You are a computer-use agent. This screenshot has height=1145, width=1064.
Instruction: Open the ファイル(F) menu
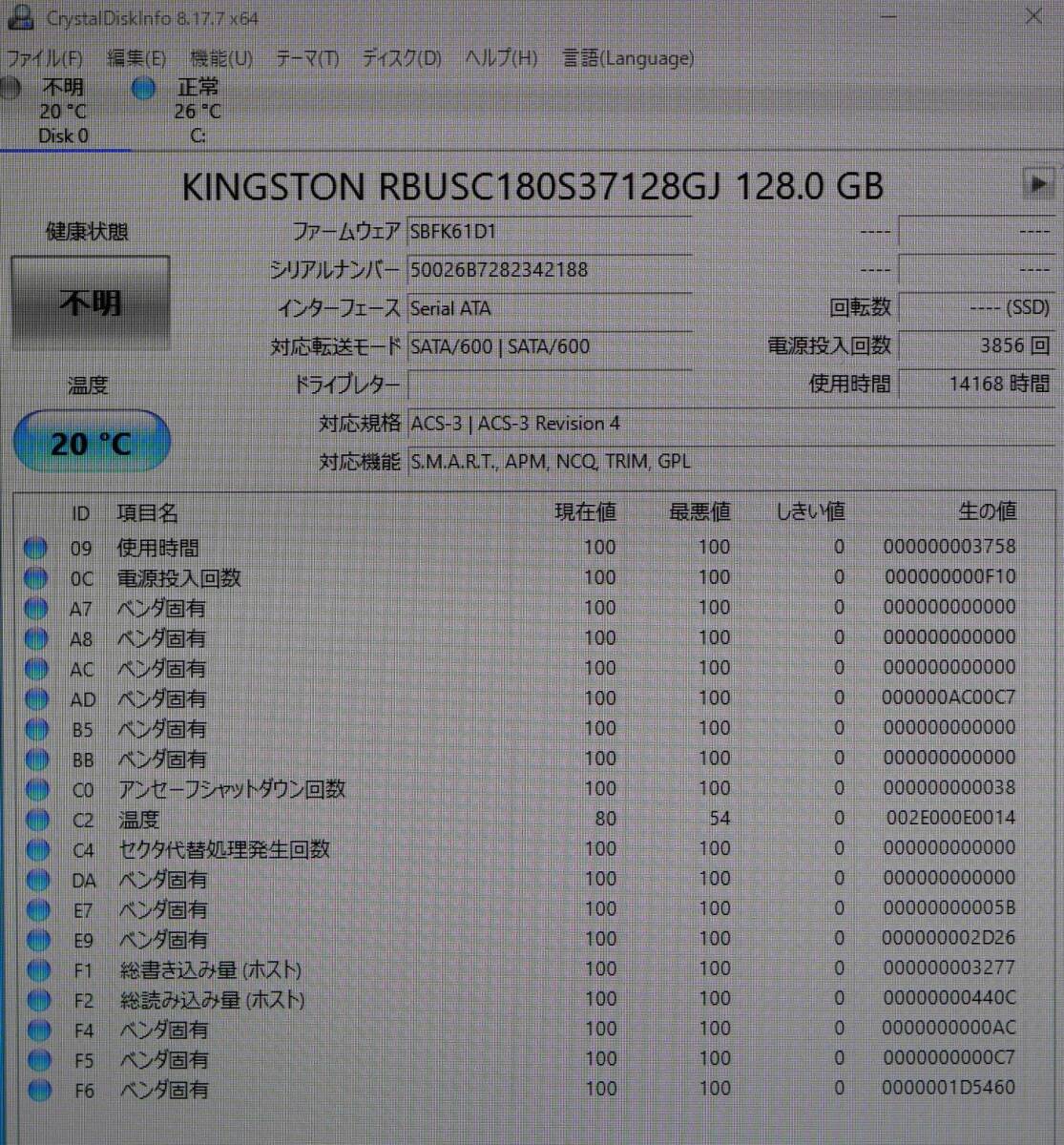coord(44,58)
